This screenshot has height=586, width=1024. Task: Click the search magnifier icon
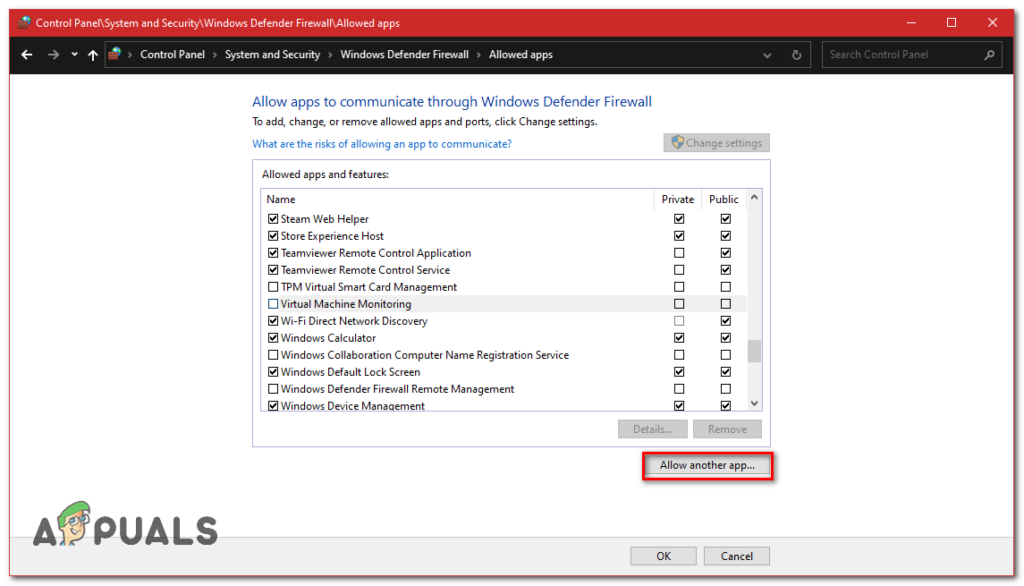pos(990,55)
